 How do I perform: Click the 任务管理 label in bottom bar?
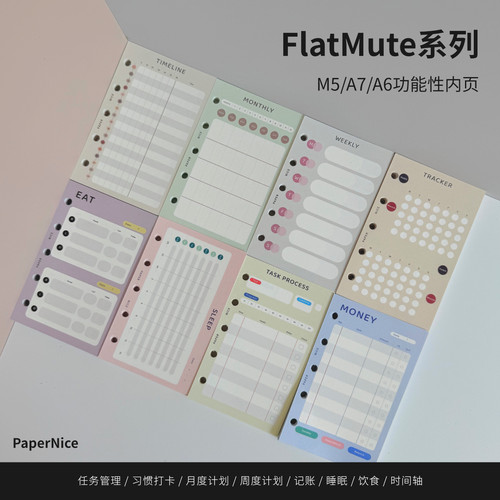pyautogui.click(x=99, y=481)
